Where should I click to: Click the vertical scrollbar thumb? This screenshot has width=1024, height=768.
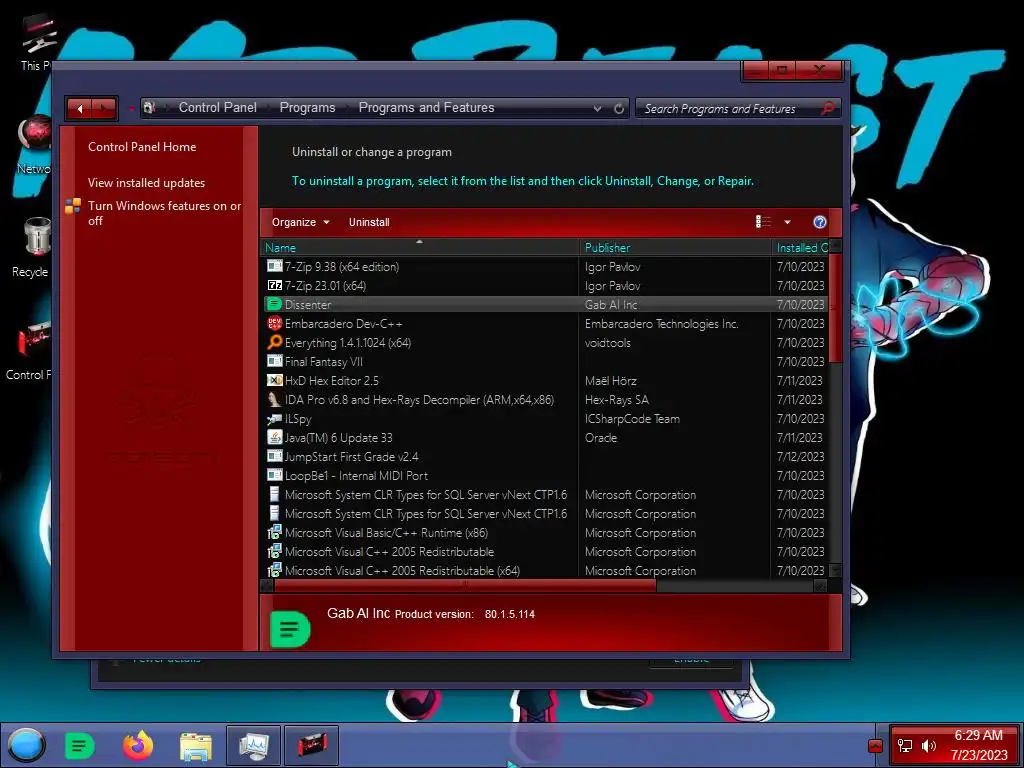pos(835,308)
